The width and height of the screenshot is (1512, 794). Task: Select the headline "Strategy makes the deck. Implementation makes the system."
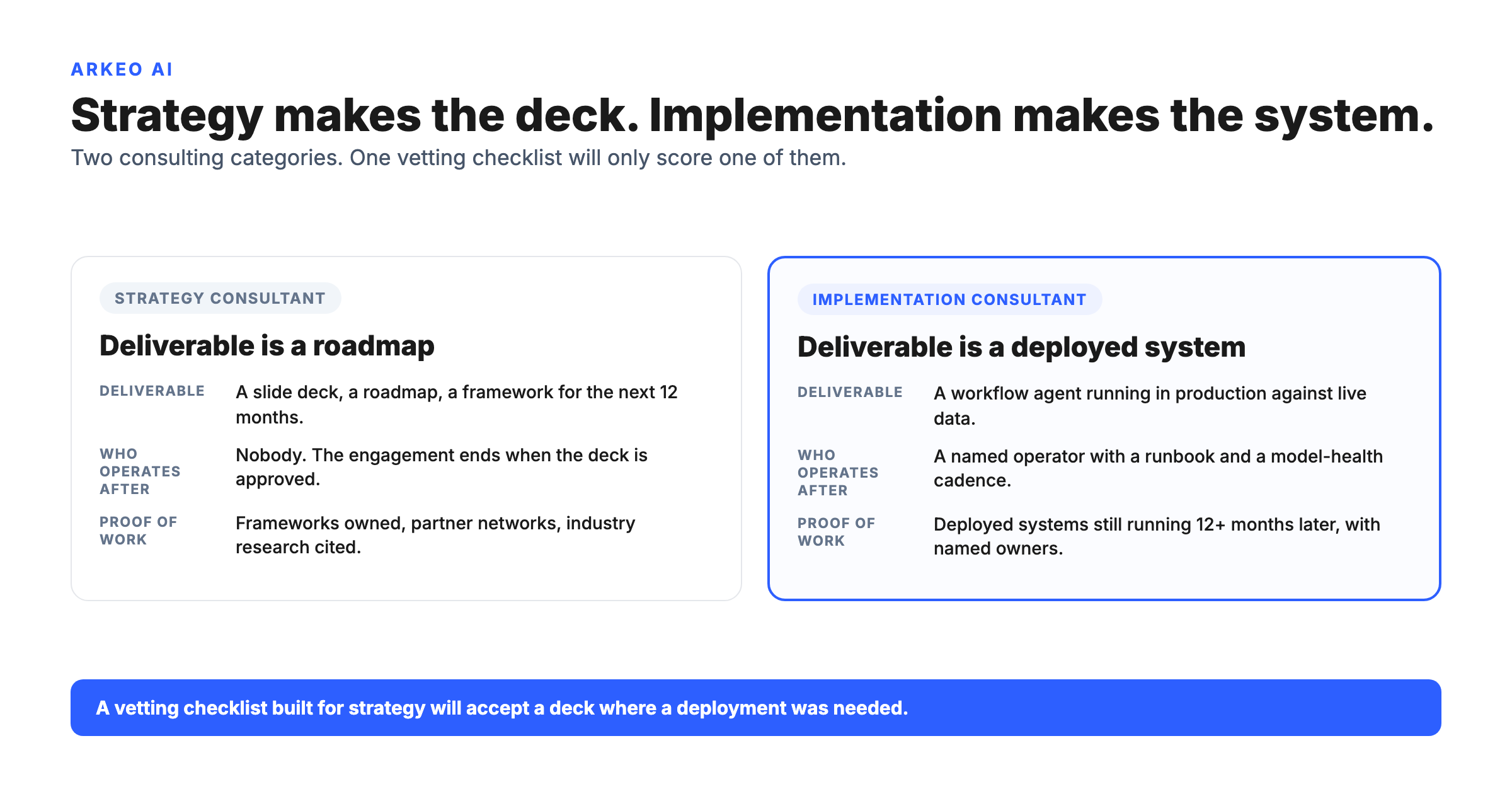point(753,116)
